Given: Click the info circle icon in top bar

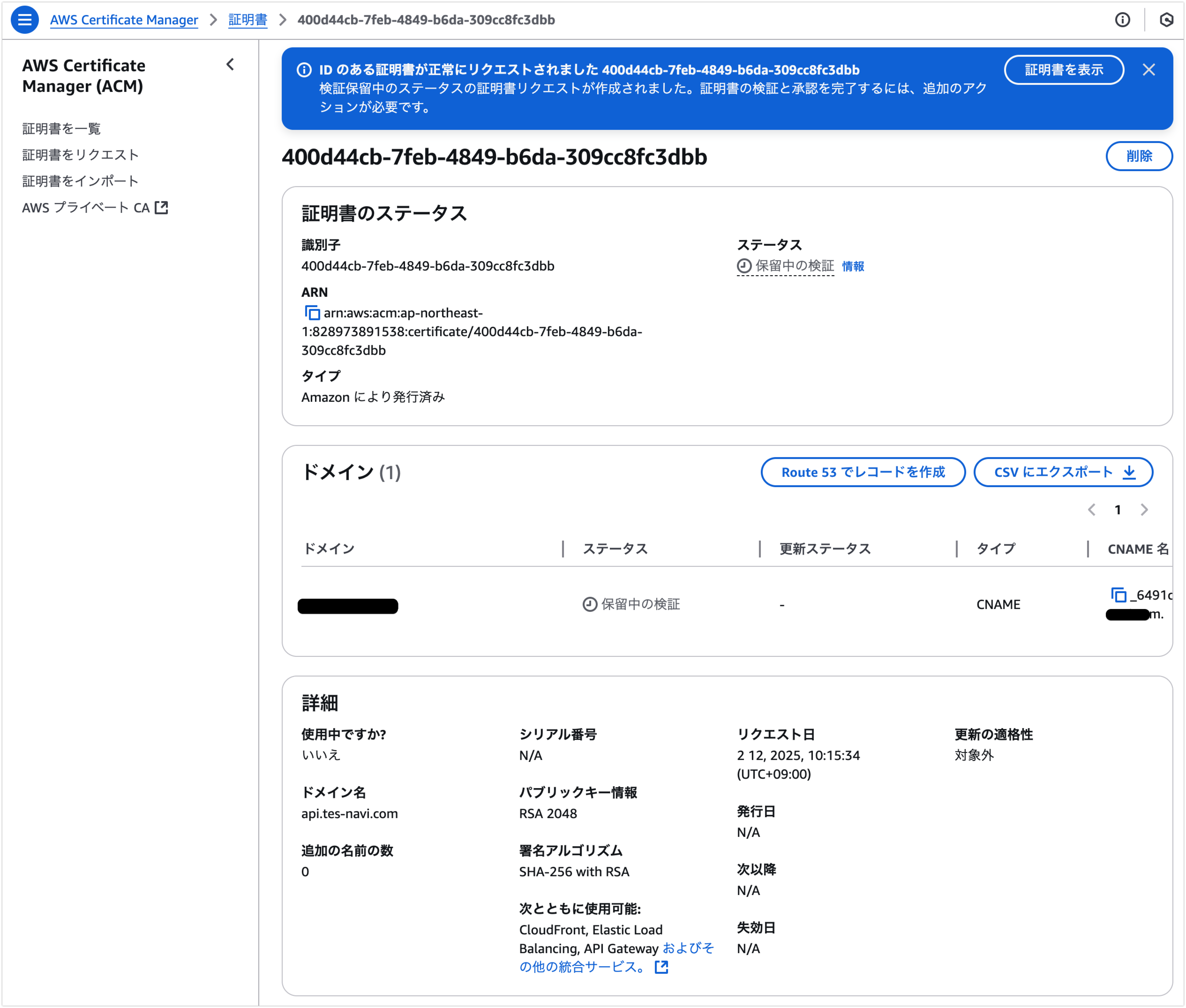Looking at the screenshot, I should pos(1122,20).
